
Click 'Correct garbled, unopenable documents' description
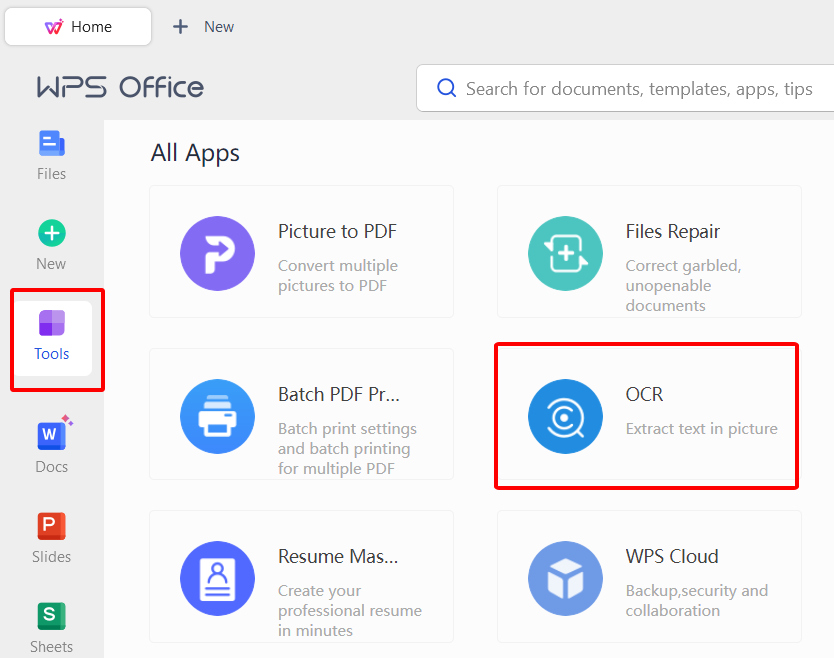click(683, 285)
